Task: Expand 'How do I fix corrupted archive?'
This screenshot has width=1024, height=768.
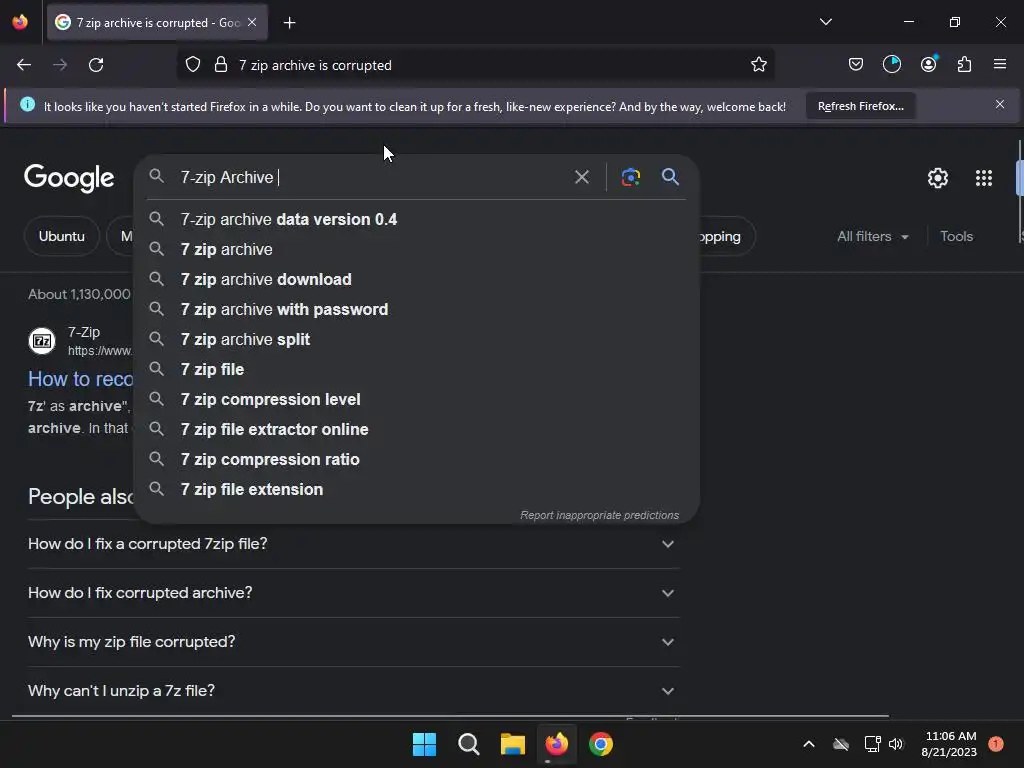Action: point(353,593)
